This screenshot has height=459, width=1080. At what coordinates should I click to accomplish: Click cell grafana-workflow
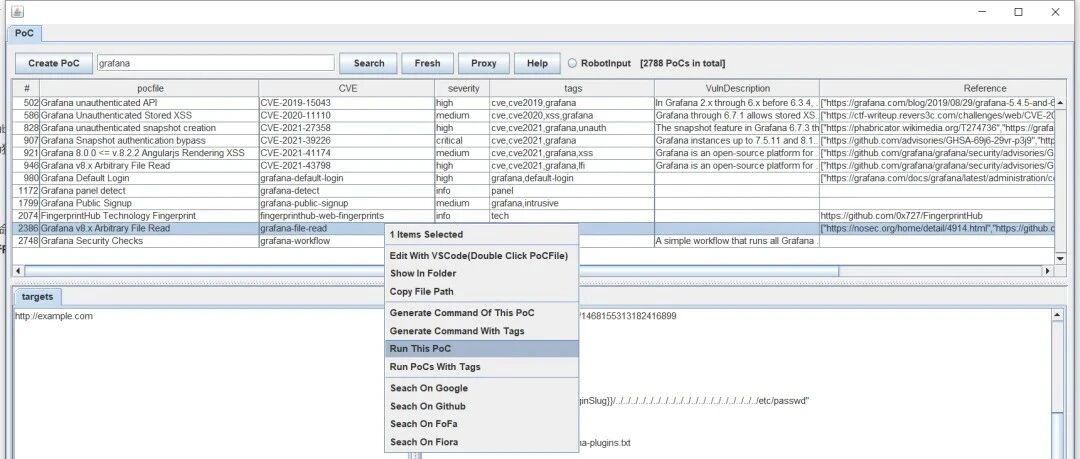pyautogui.click(x=322, y=241)
